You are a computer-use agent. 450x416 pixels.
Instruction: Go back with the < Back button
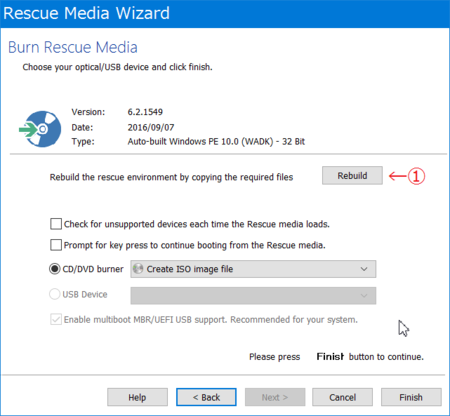tap(206, 397)
